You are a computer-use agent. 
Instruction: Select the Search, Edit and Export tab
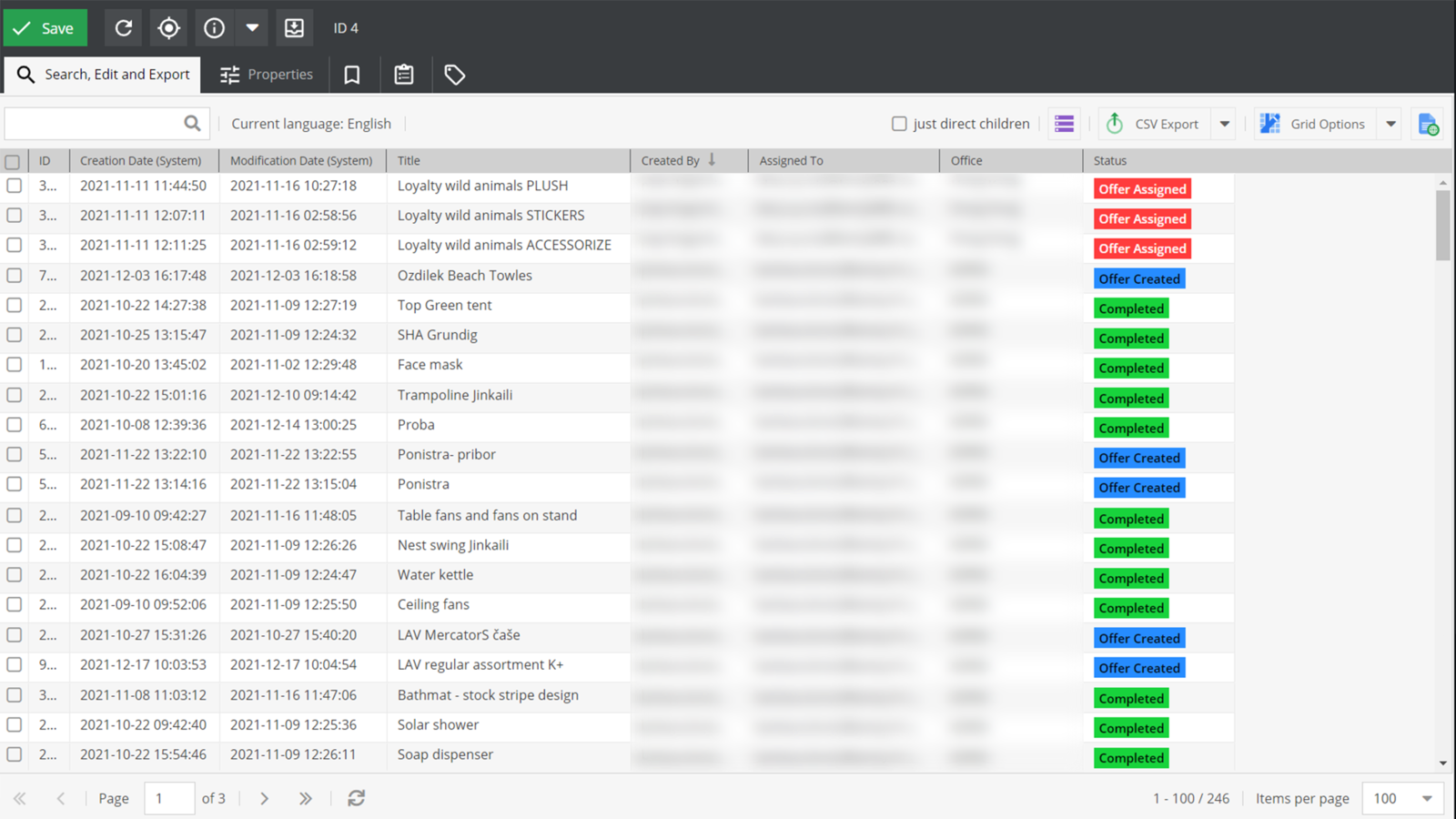point(103,75)
